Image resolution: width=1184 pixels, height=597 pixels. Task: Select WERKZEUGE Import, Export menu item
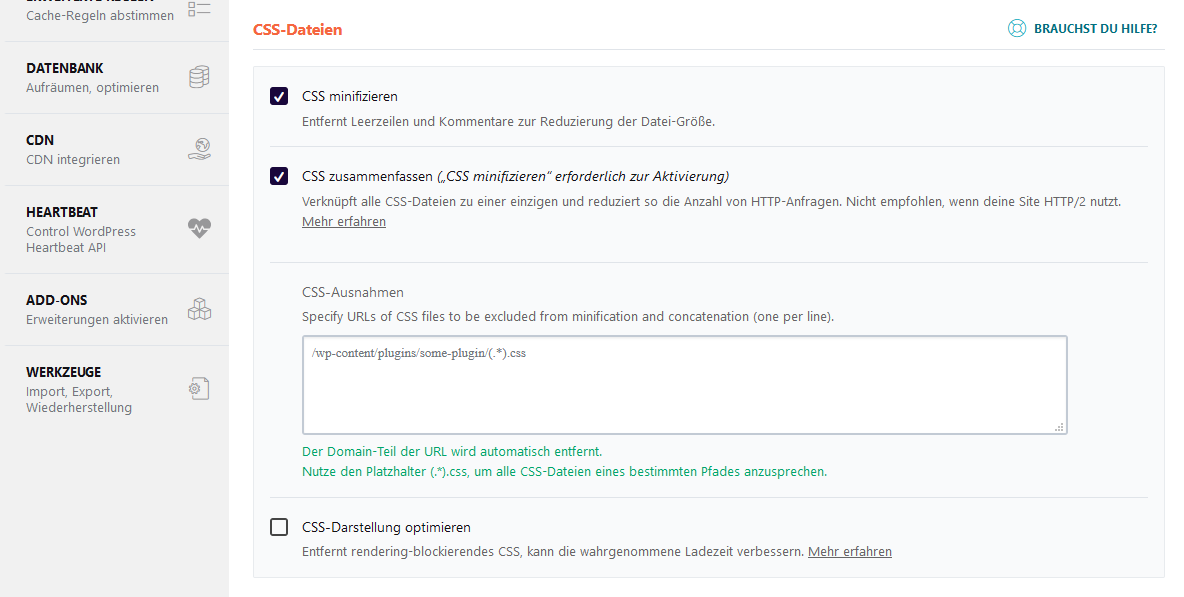(117, 389)
